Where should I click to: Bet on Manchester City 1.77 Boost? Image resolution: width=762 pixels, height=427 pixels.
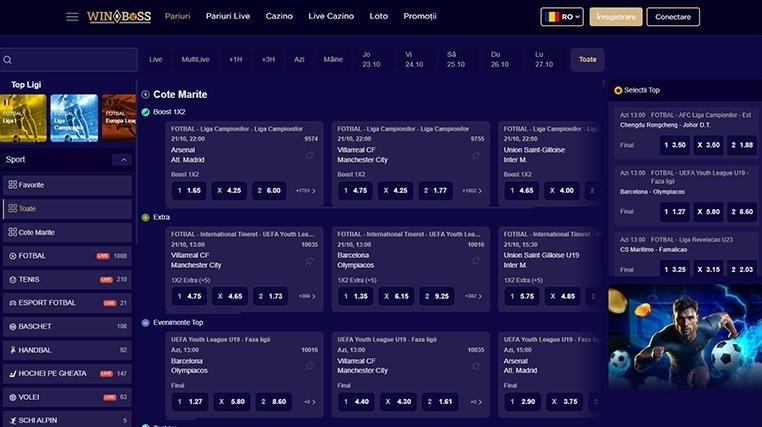(x=435, y=191)
